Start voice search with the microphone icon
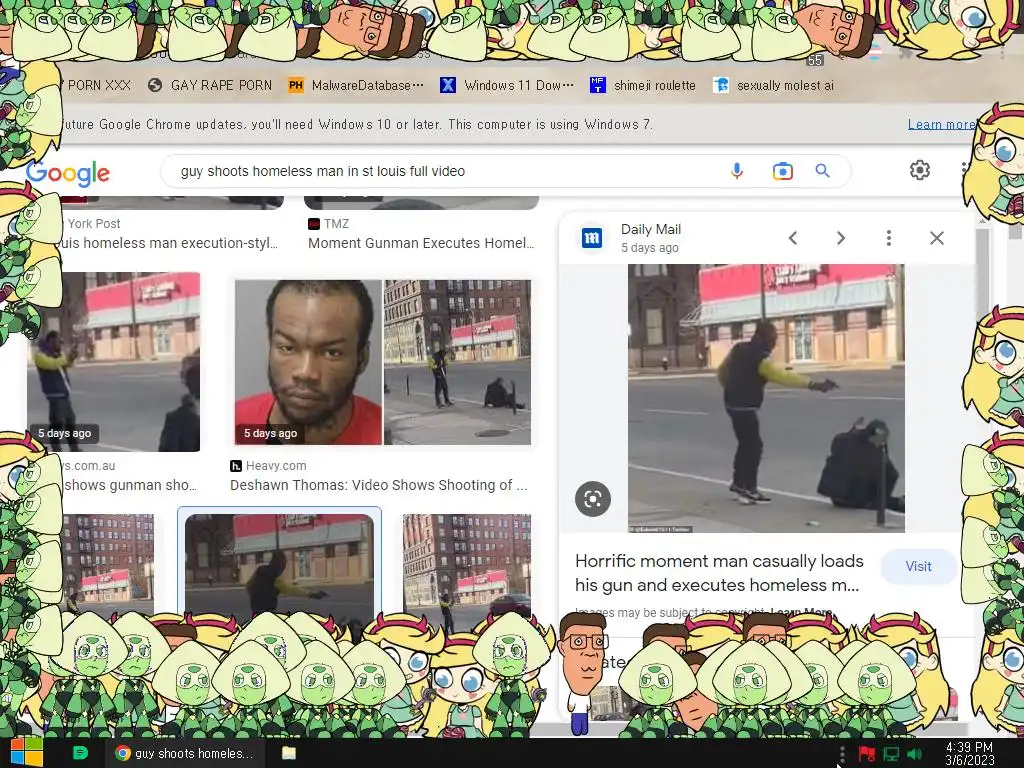This screenshot has width=1024, height=768. point(737,171)
